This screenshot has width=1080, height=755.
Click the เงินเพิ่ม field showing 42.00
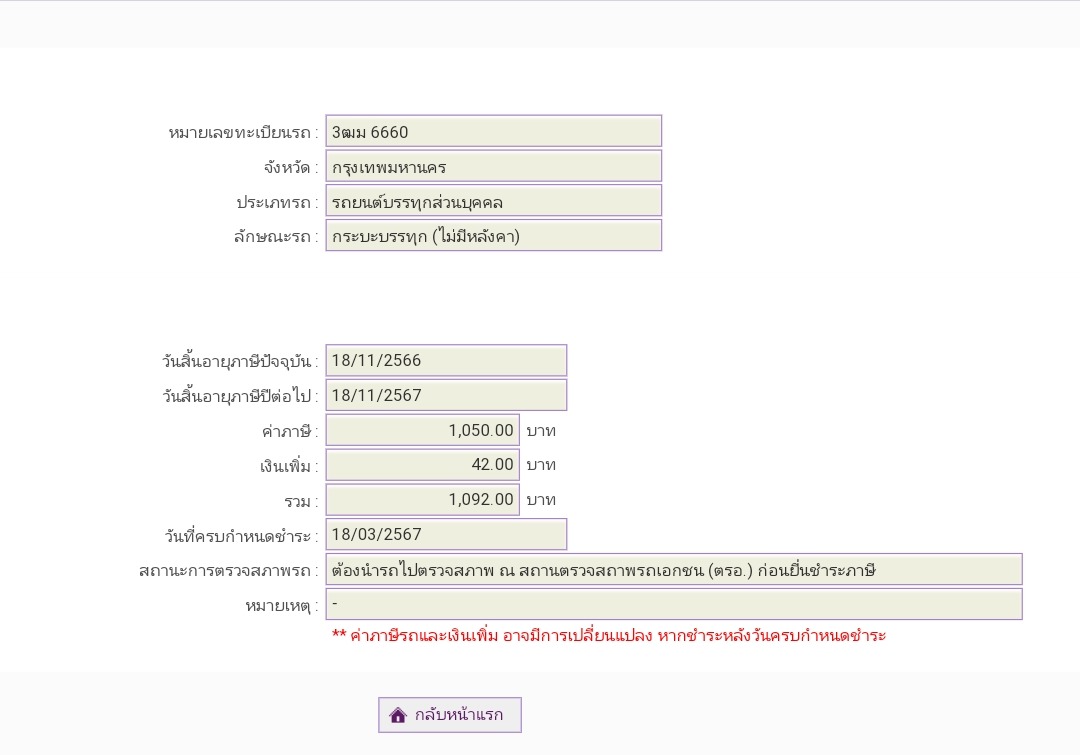(x=422, y=465)
